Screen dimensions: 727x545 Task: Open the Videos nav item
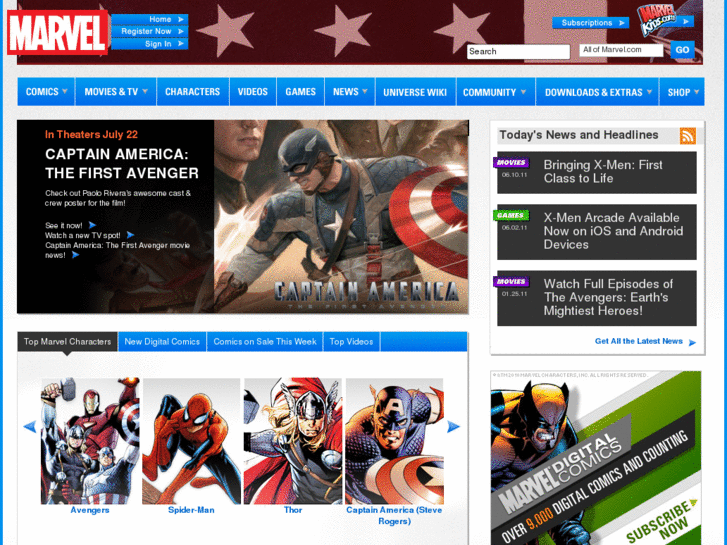click(253, 92)
